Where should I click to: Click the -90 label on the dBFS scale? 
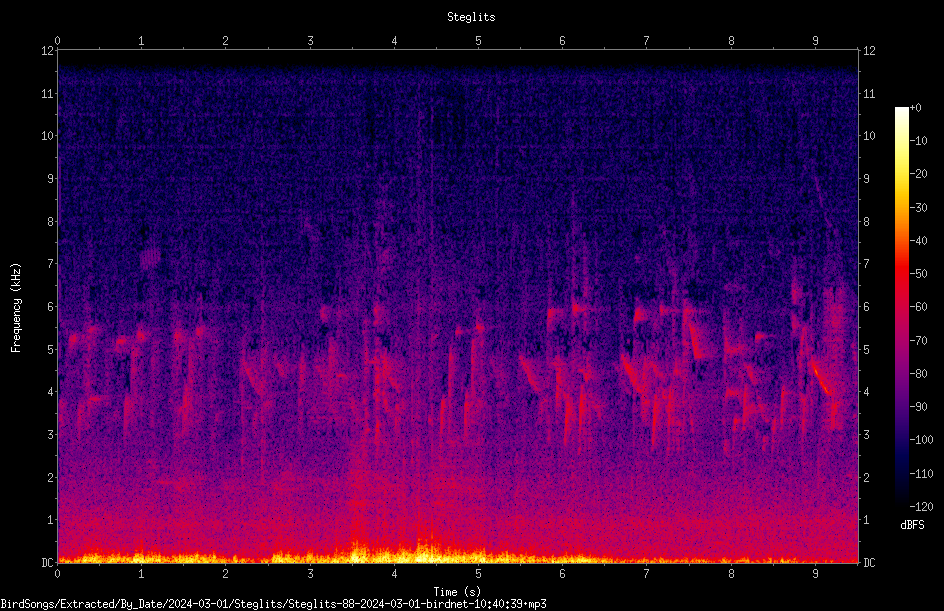(919, 407)
